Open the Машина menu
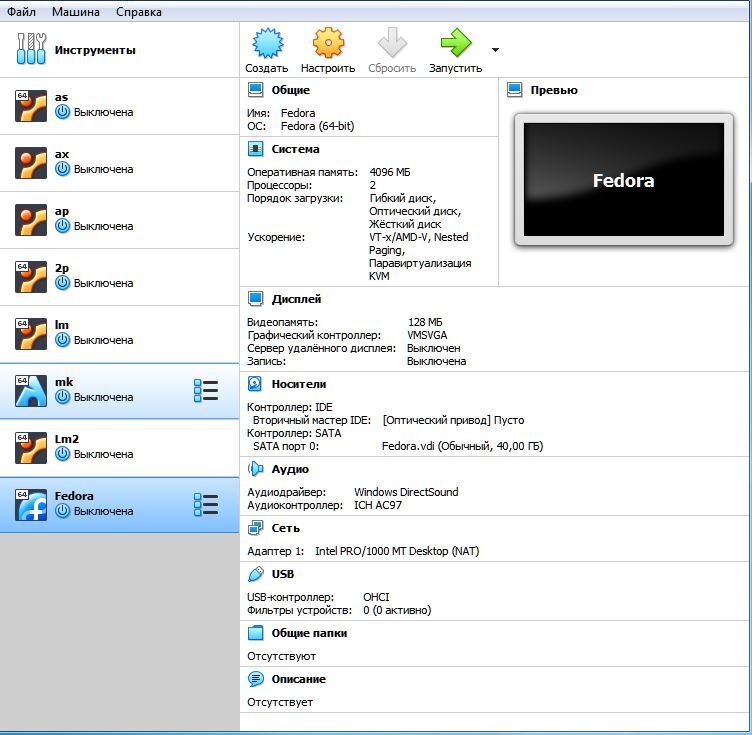This screenshot has width=752, height=735. tap(76, 12)
